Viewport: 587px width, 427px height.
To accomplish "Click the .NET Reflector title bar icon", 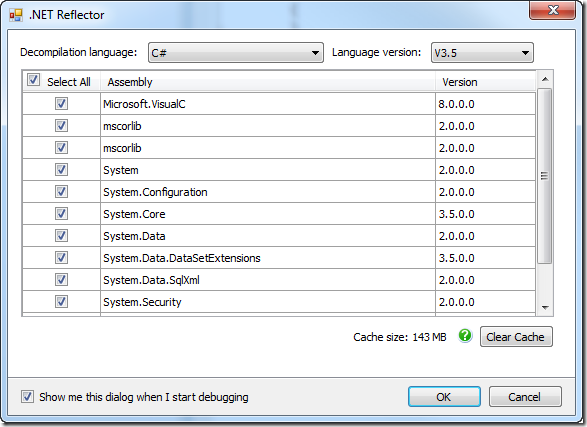I will tap(16, 15).
